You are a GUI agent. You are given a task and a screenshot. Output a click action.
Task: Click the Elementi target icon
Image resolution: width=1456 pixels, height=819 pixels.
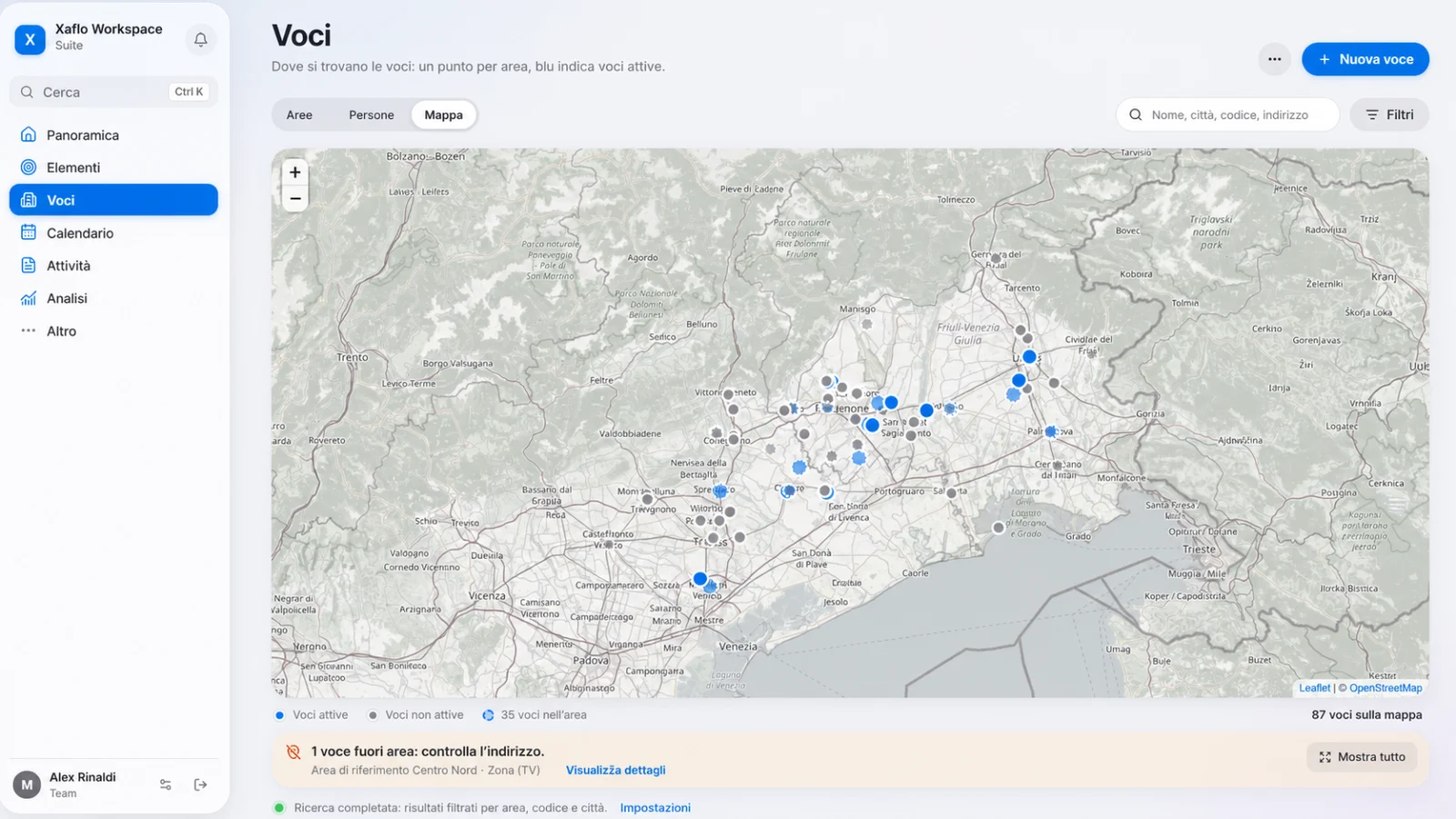[28, 167]
